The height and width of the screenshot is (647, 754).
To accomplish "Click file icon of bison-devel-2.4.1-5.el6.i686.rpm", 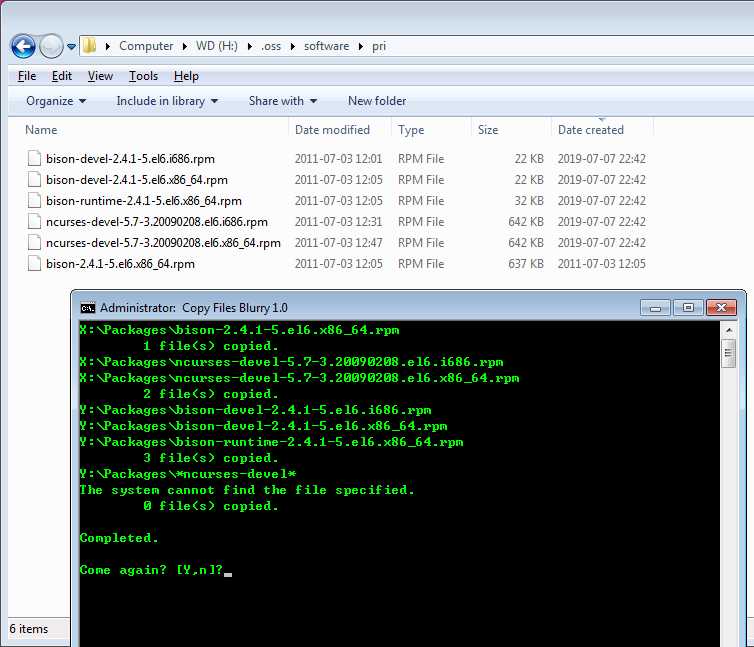I will 34,159.
